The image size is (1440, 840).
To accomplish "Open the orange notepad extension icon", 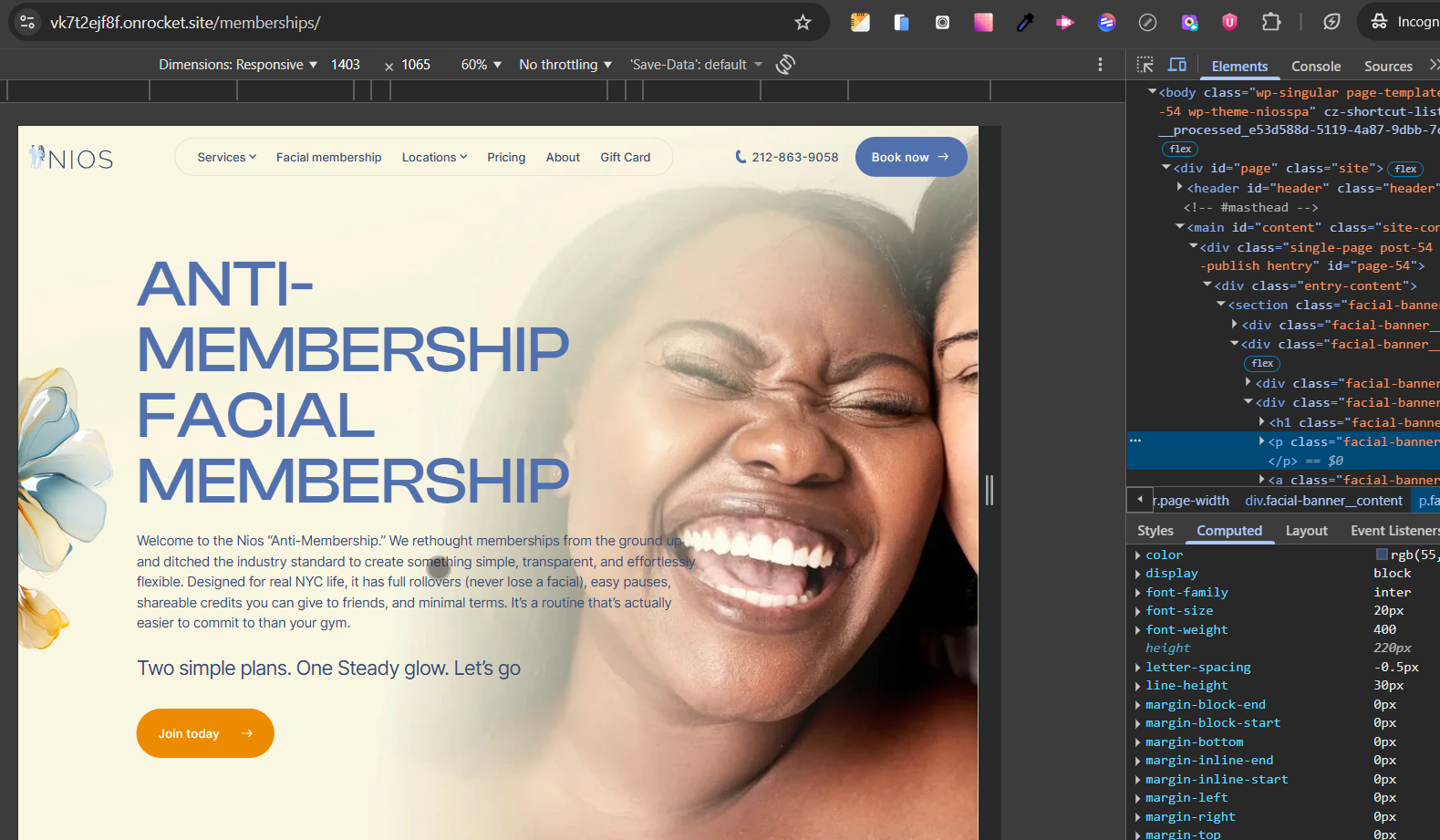I will click(860, 22).
